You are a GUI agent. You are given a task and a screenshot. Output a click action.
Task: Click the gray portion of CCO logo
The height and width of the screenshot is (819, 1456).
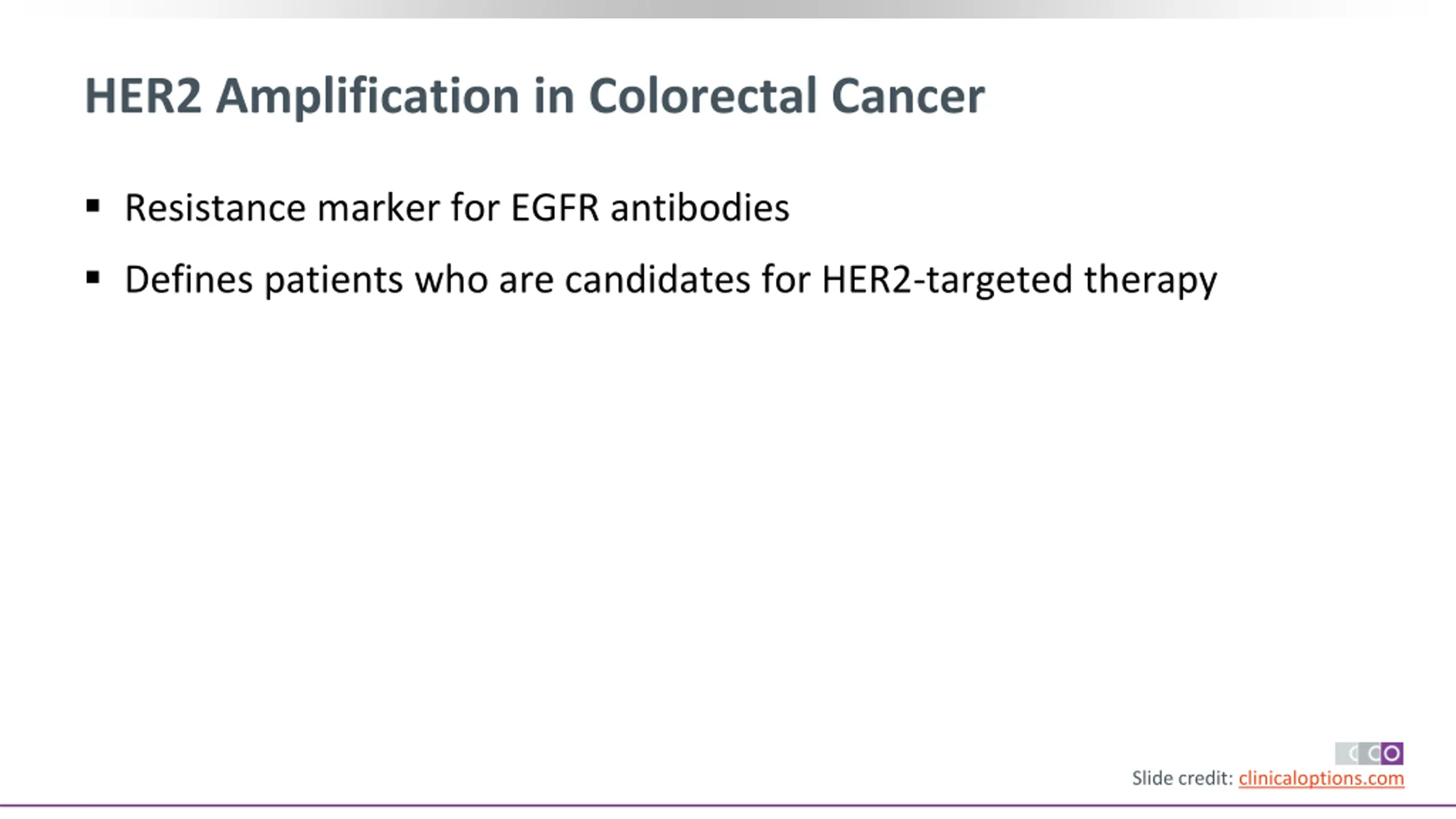pyautogui.click(x=1358, y=754)
